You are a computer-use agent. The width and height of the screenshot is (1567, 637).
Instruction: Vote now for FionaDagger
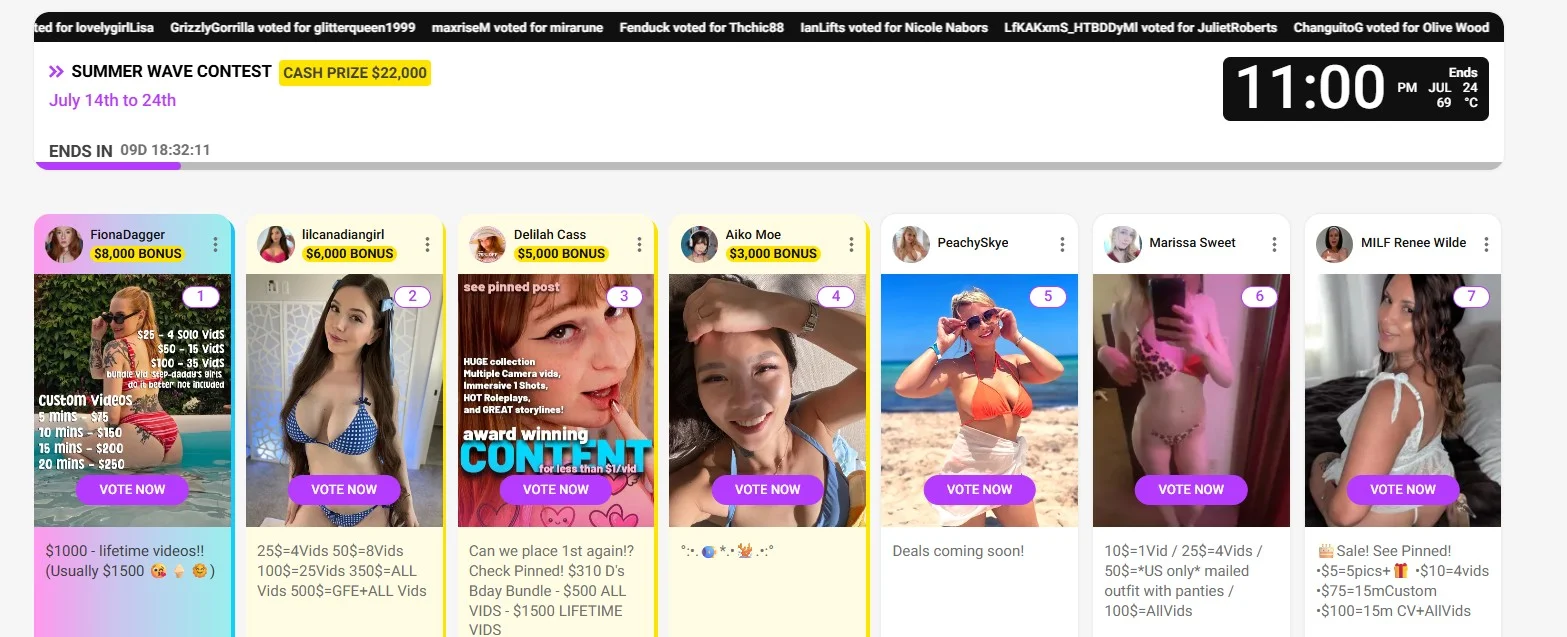pyautogui.click(x=132, y=489)
